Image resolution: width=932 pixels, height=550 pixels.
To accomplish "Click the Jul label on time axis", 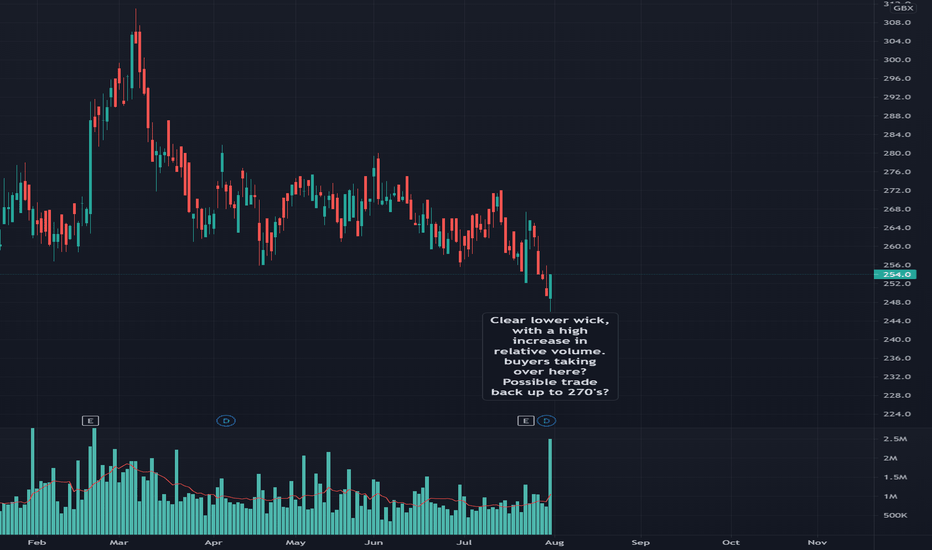I will coord(464,542).
